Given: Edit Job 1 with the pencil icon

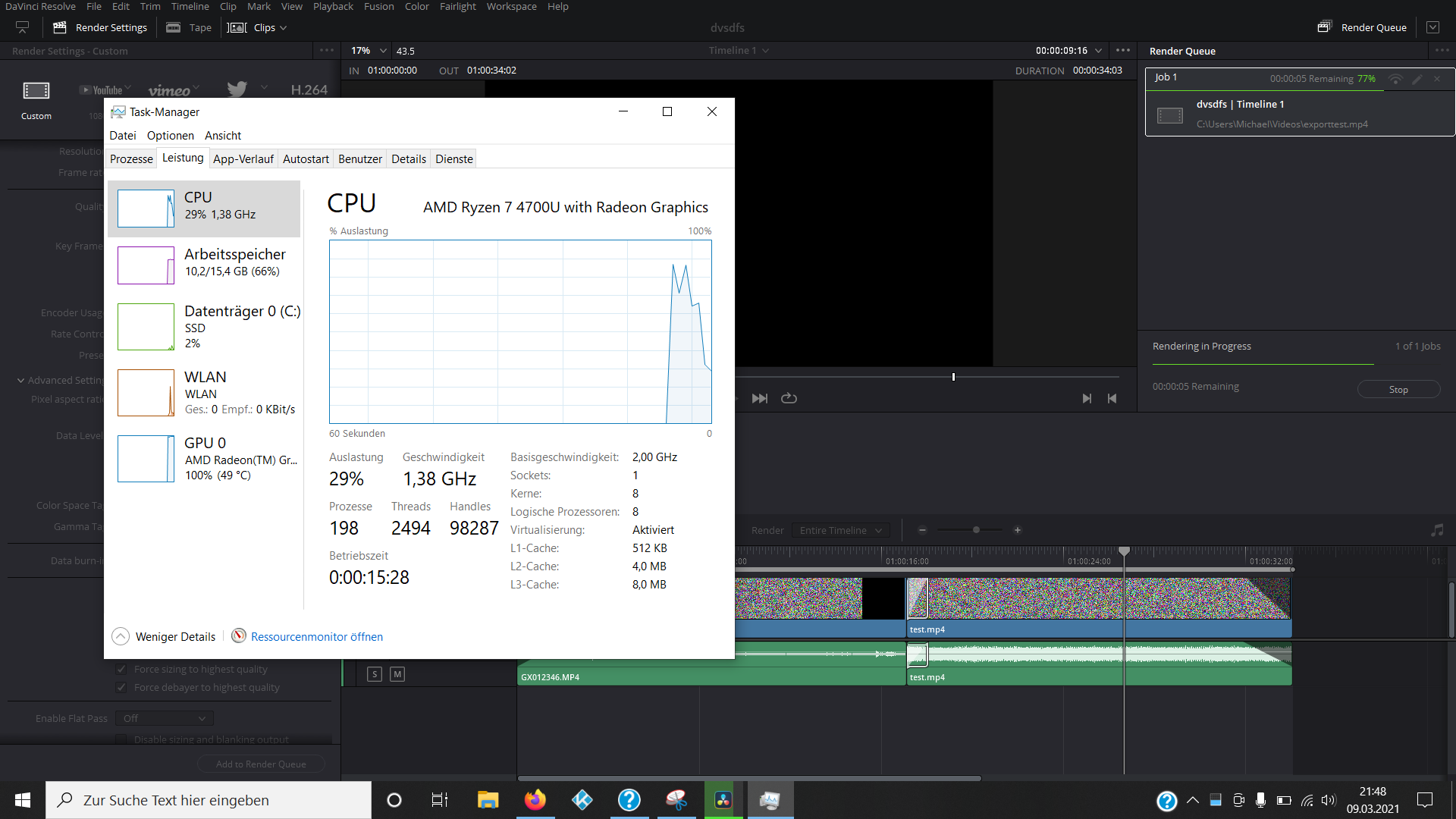Looking at the screenshot, I should tap(1417, 79).
